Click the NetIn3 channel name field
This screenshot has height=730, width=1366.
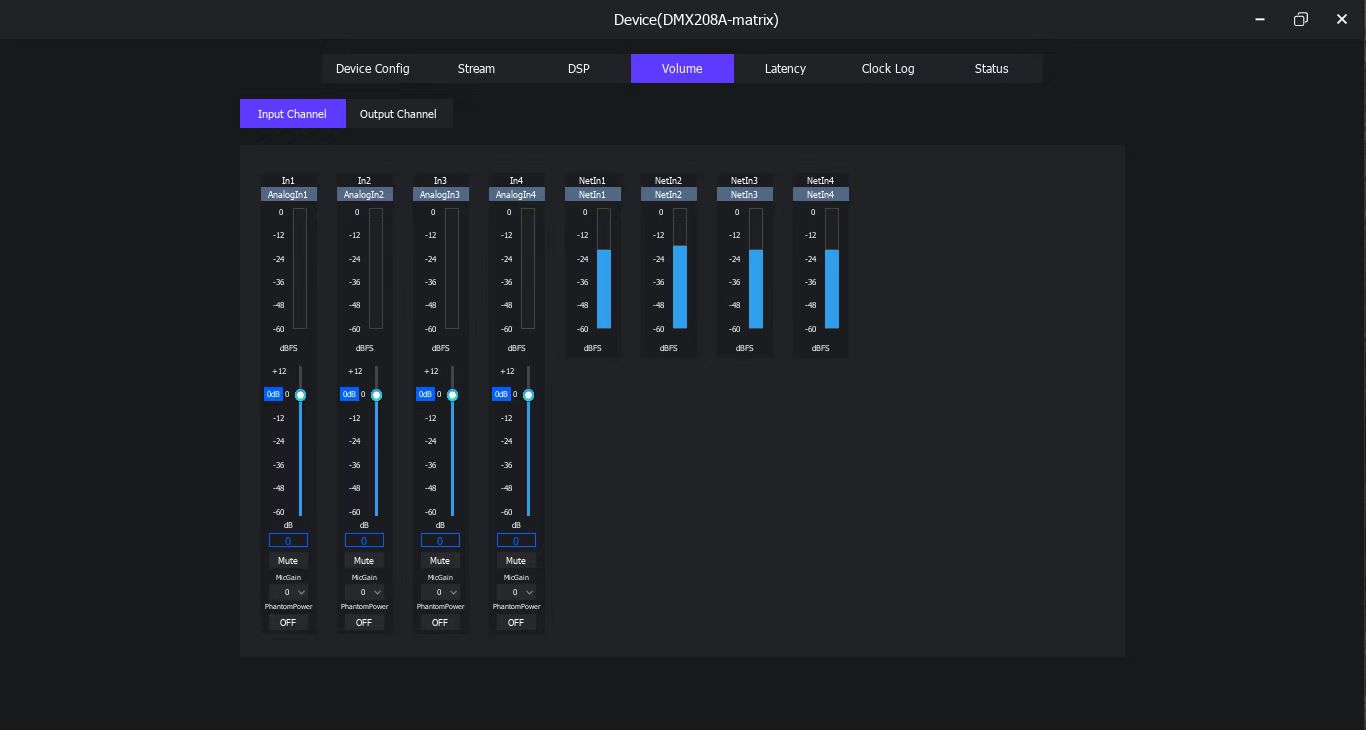point(744,194)
